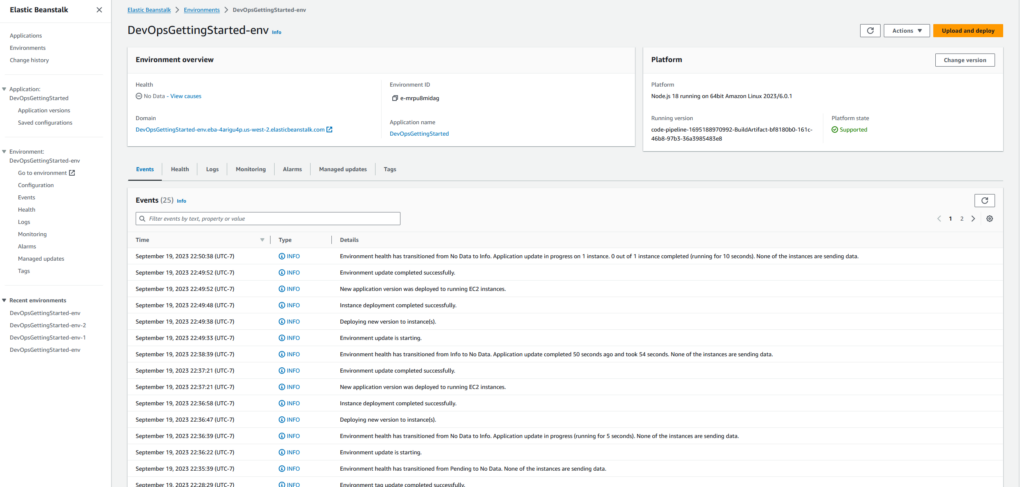Click the Upload and deploy button
Screen dimensions: 1024x487
click(x=967, y=31)
